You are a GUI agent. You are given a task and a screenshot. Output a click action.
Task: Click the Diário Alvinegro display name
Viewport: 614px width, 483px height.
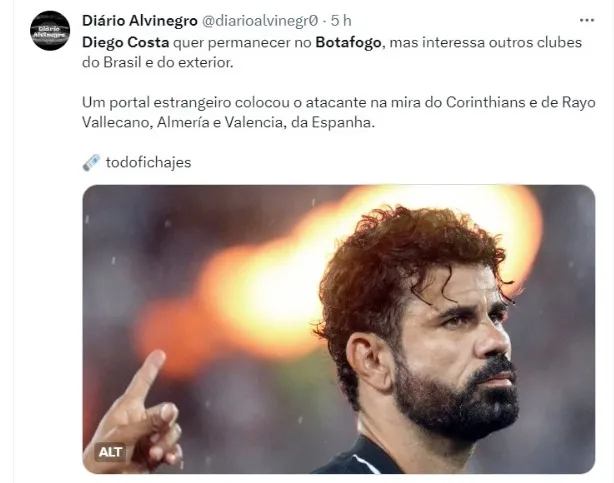tap(140, 21)
